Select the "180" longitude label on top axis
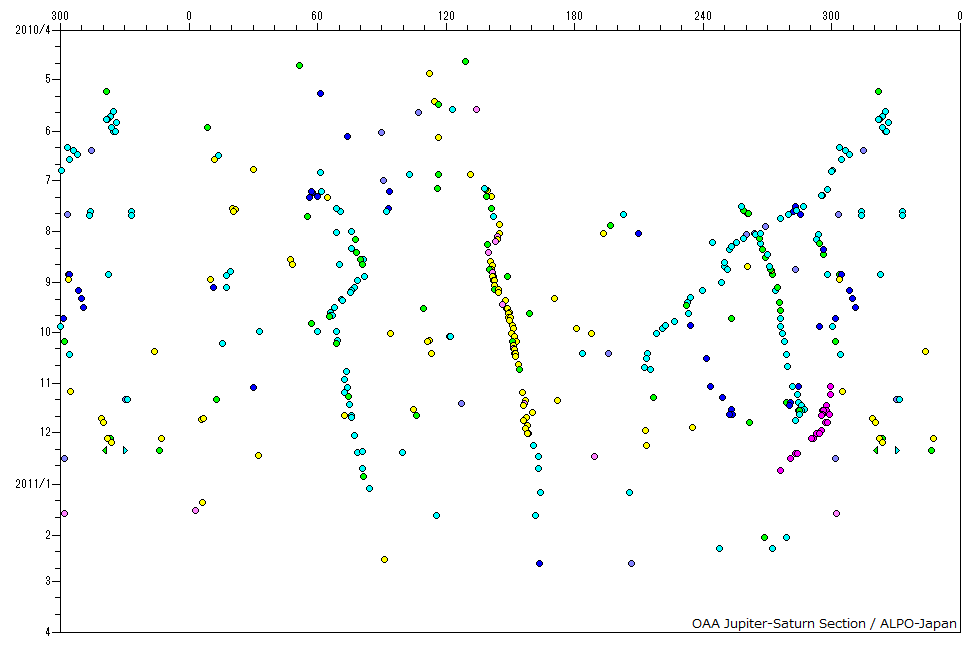This screenshot has height=650, width=980. (574, 16)
